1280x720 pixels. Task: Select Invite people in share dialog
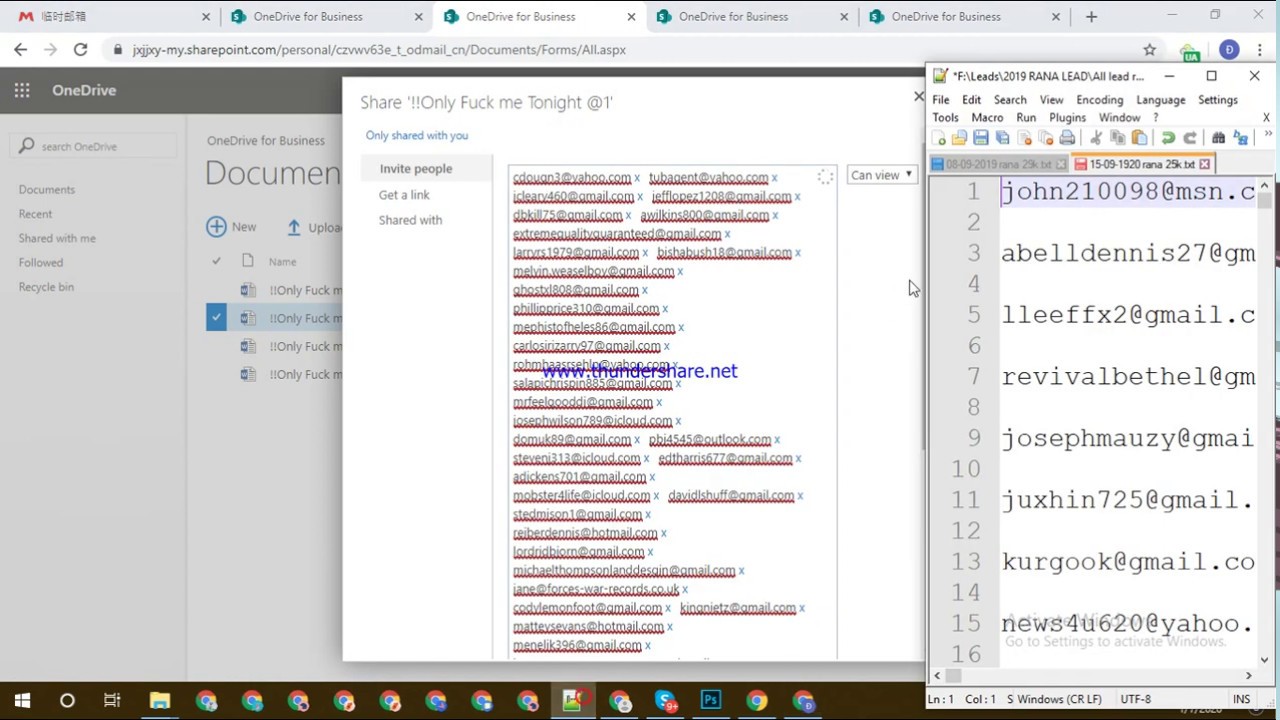pos(416,169)
